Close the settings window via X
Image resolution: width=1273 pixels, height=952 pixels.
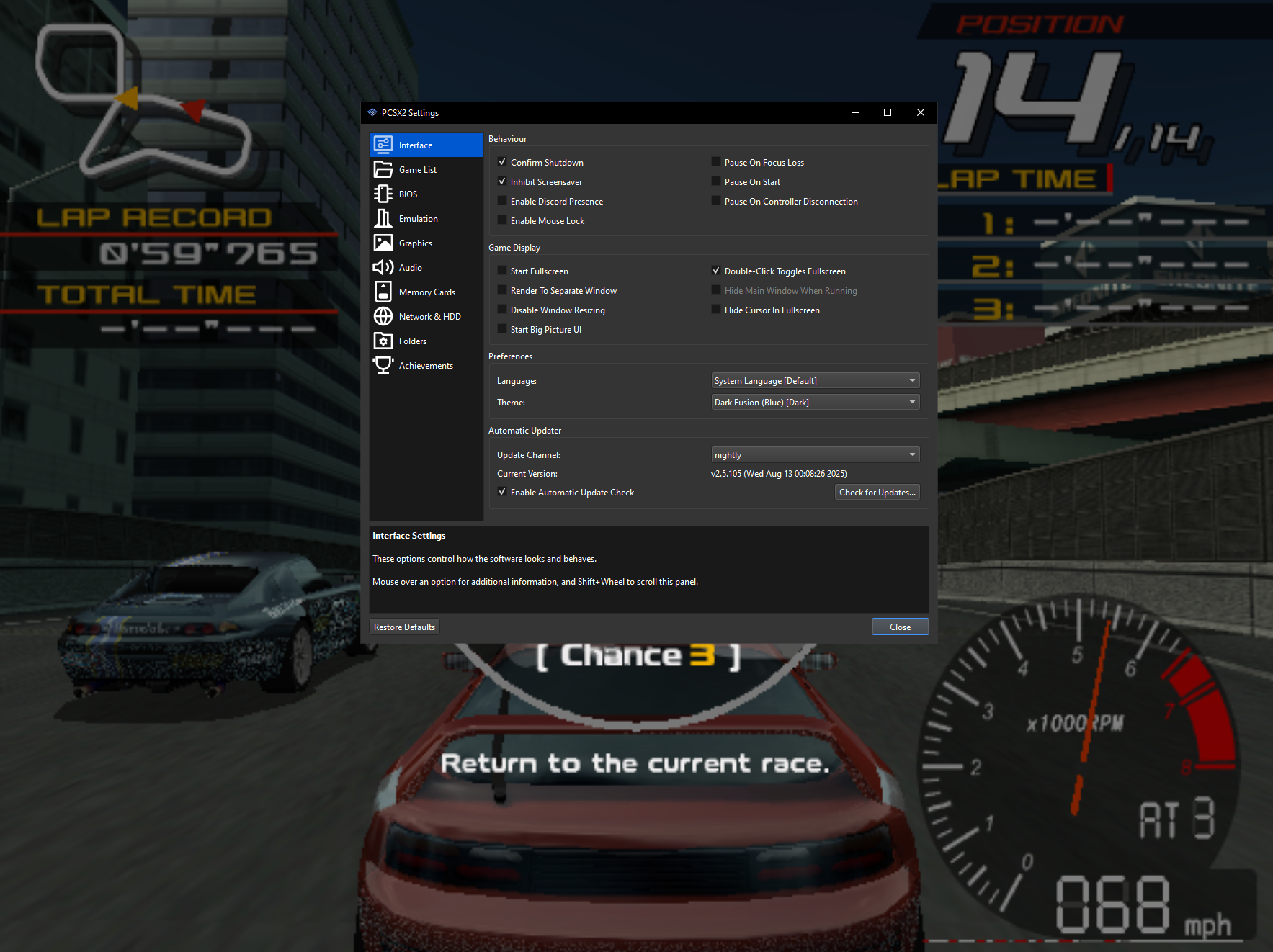click(921, 112)
